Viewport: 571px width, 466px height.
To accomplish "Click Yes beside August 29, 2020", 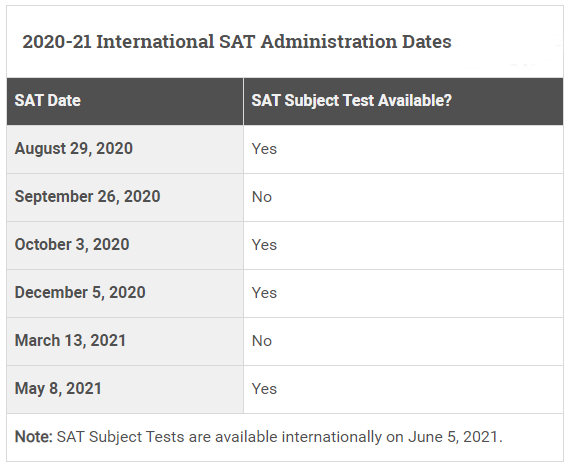I will (264, 149).
